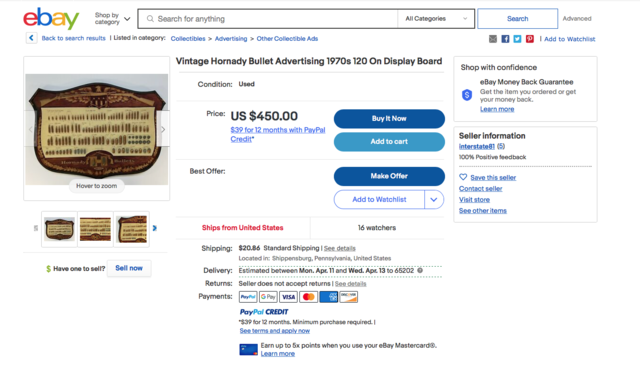Focus the Search for anything field
The image size is (640, 375).
pyautogui.click(x=267, y=19)
